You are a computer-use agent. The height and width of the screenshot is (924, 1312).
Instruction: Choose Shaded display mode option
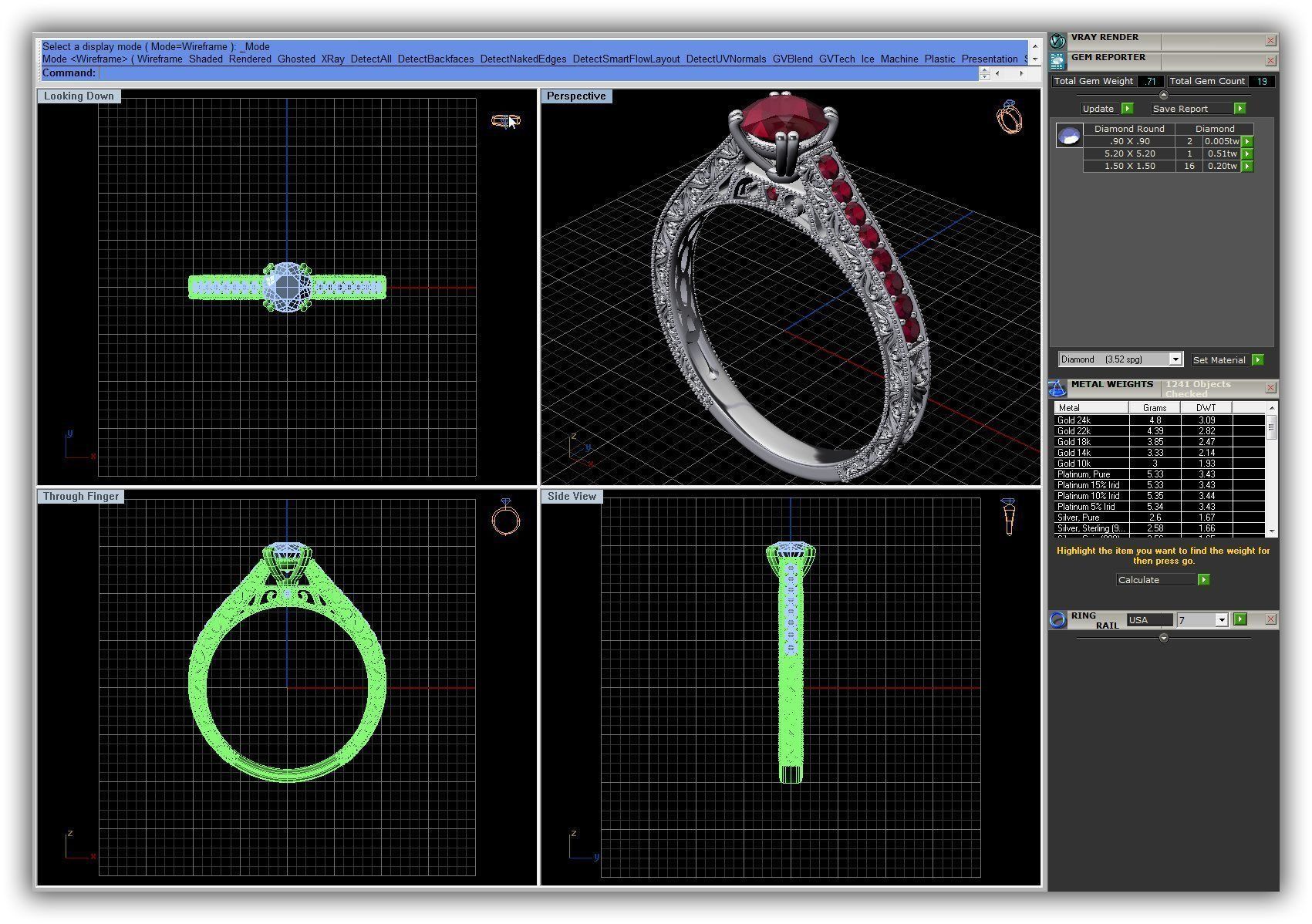206,59
